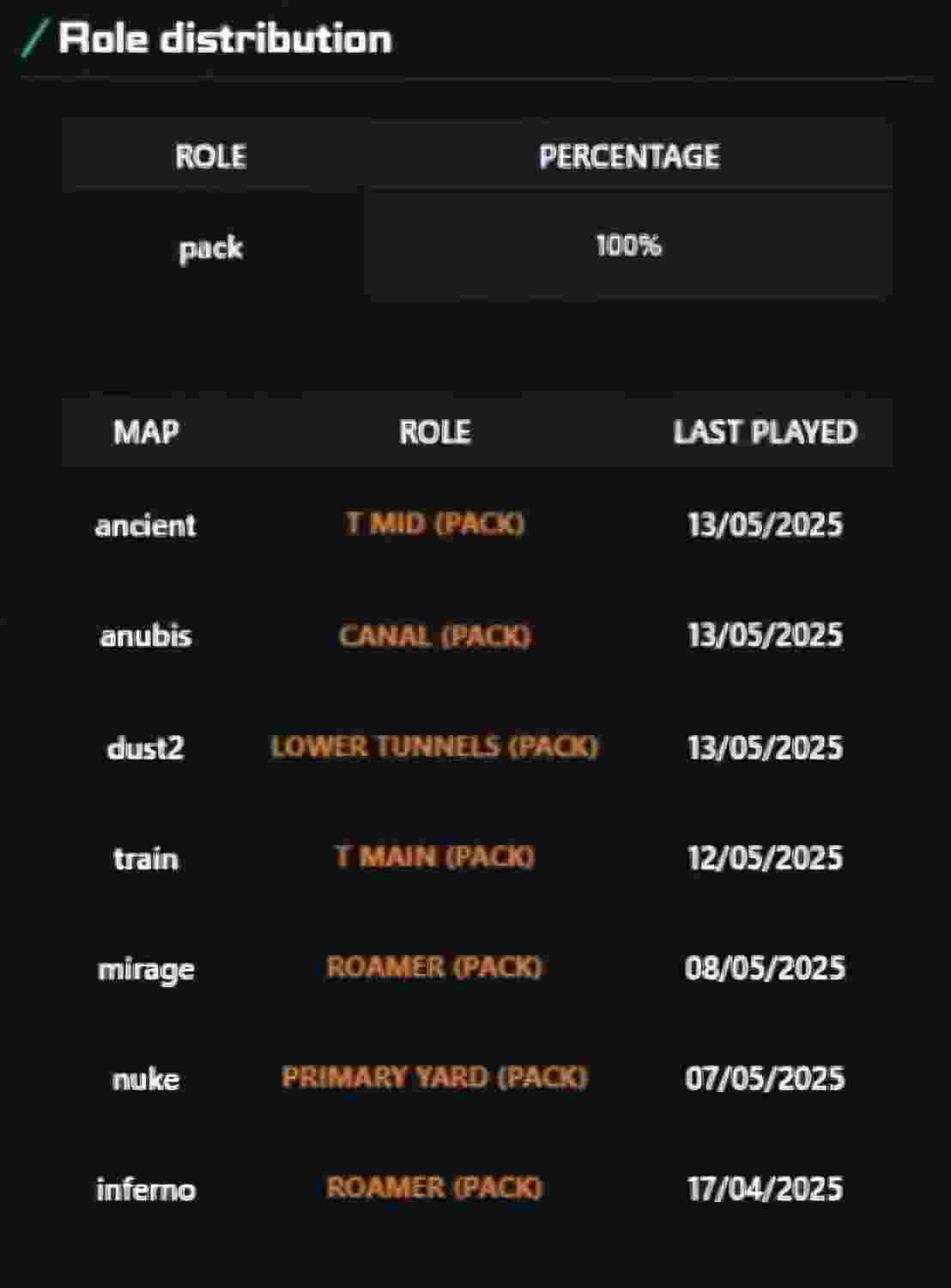Click the PERCENTAGE column header
The height and width of the screenshot is (1288, 951).
tap(629, 156)
